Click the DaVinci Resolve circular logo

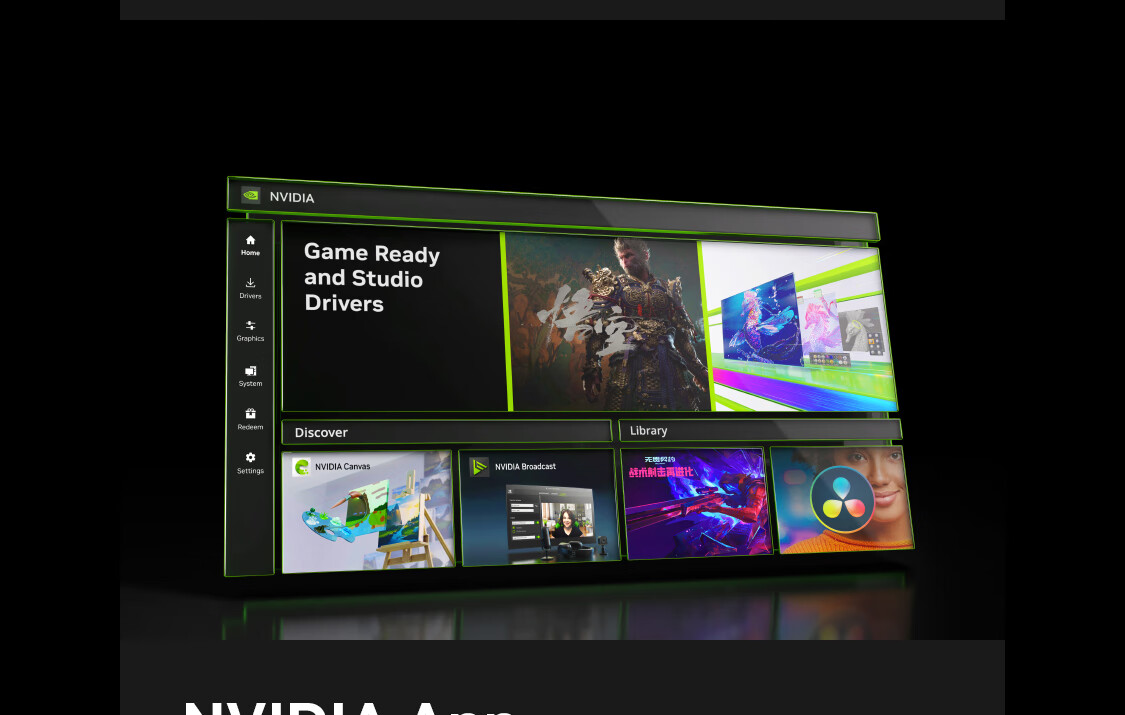(842, 500)
